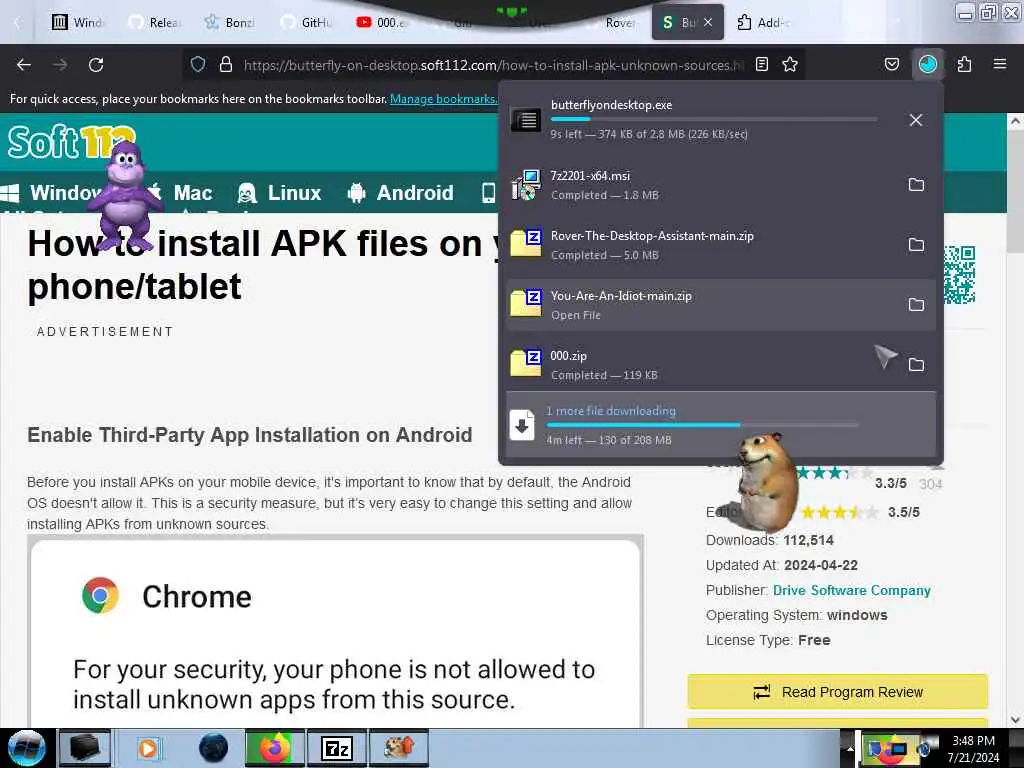This screenshot has height=768, width=1024.
Task: Open the installer taskbar item with arrow
Action: click(x=399, y=748)
